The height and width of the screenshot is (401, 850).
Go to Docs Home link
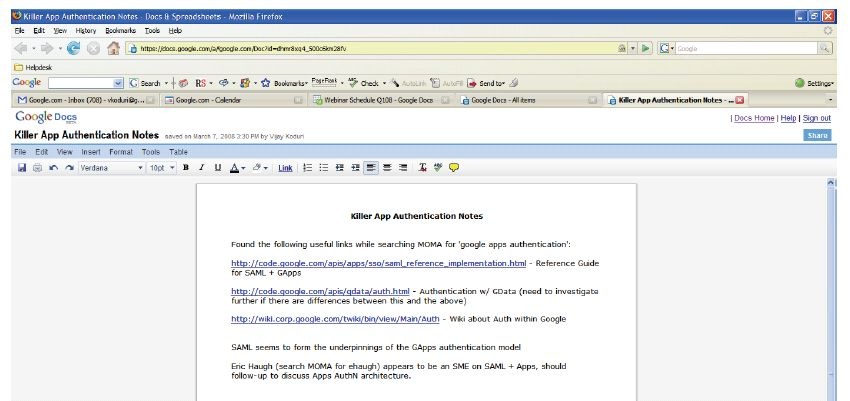click(x=754, y=118)
